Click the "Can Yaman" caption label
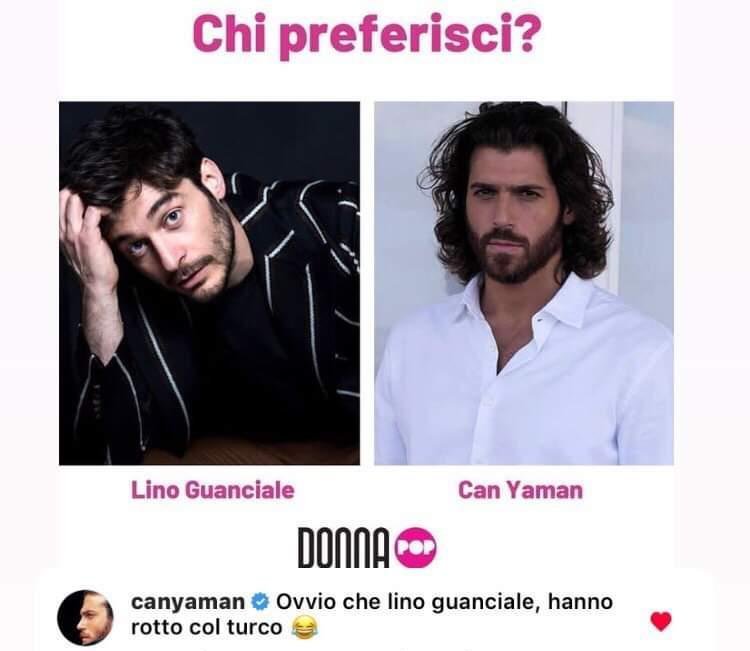This screenshot has height=651, width=750. coord(520,490)
